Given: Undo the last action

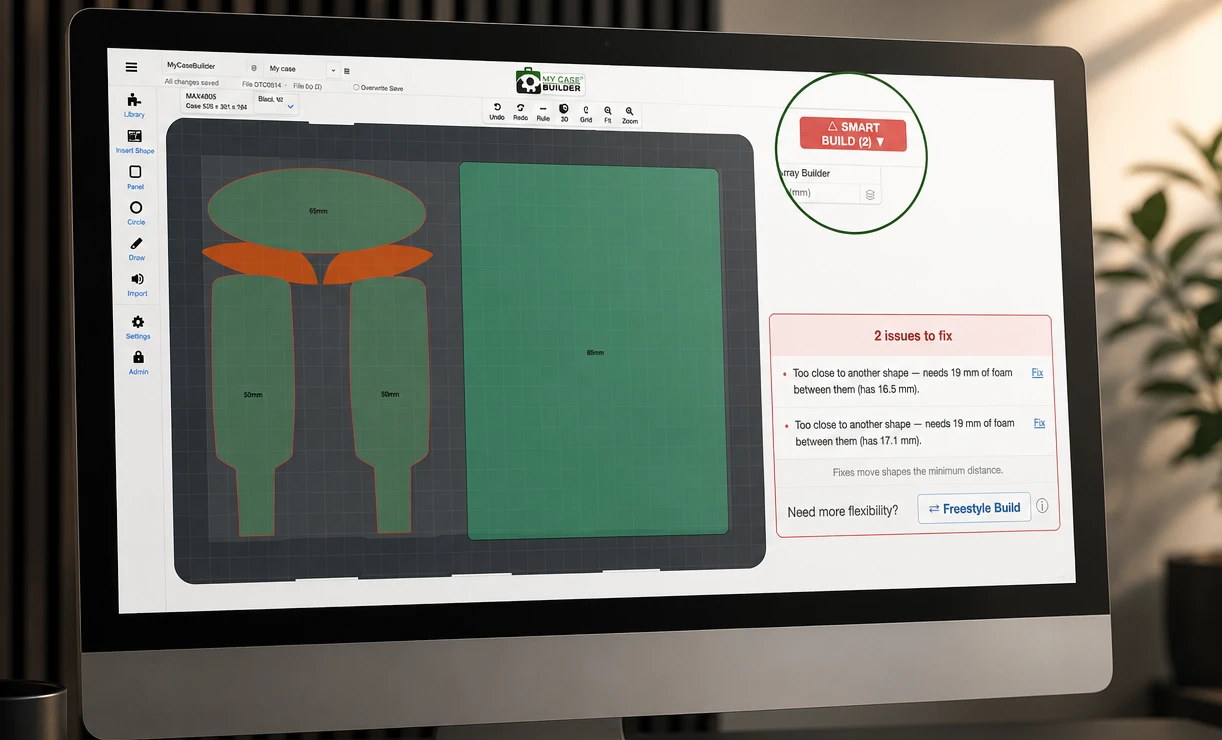Looking at the screenshot, I should [497, 111].
